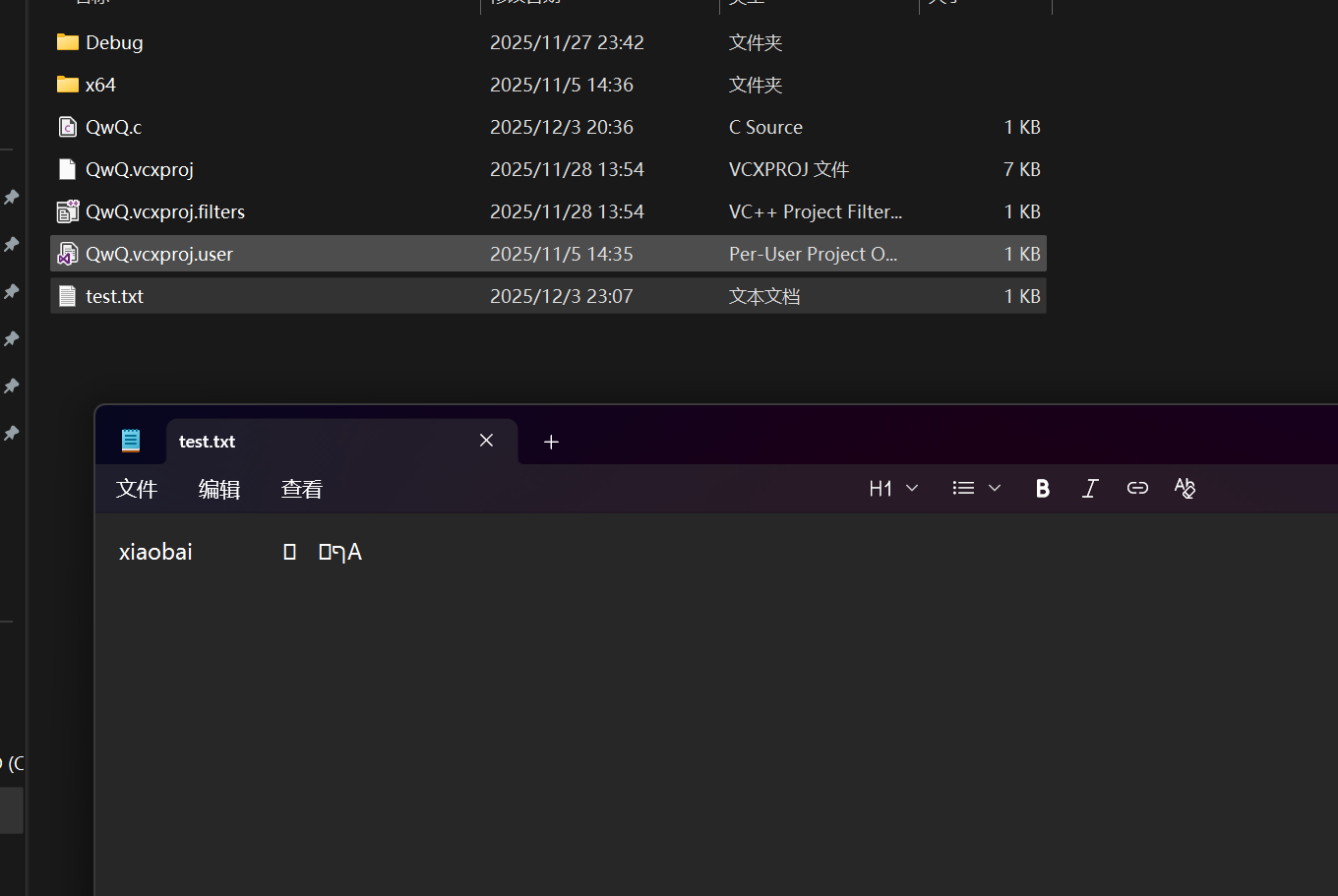The image size is (1338, 896).
Task: Click the 'VC++ Project Filter...' type label
Action: (816, 211)
